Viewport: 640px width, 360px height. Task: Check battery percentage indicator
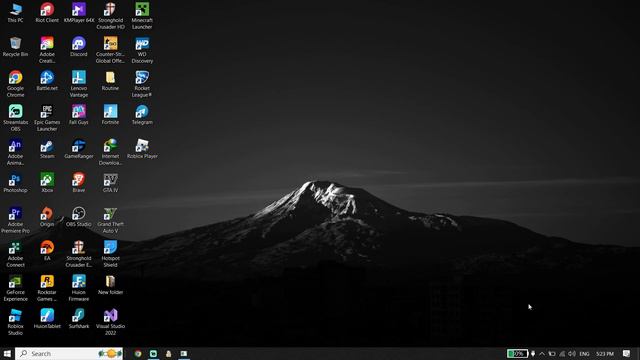(517, 353)
